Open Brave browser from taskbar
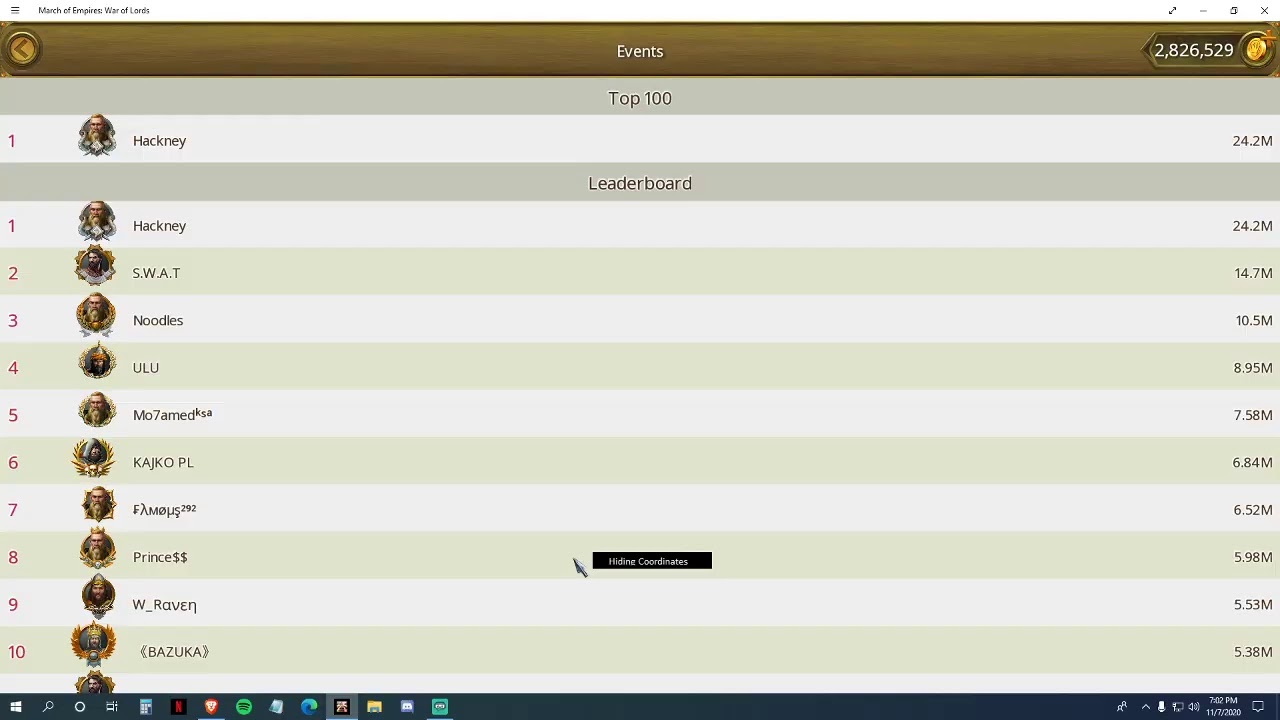The height and width of the screenshot is (720, 1280). pyautogui.click(x=211, y=707)
